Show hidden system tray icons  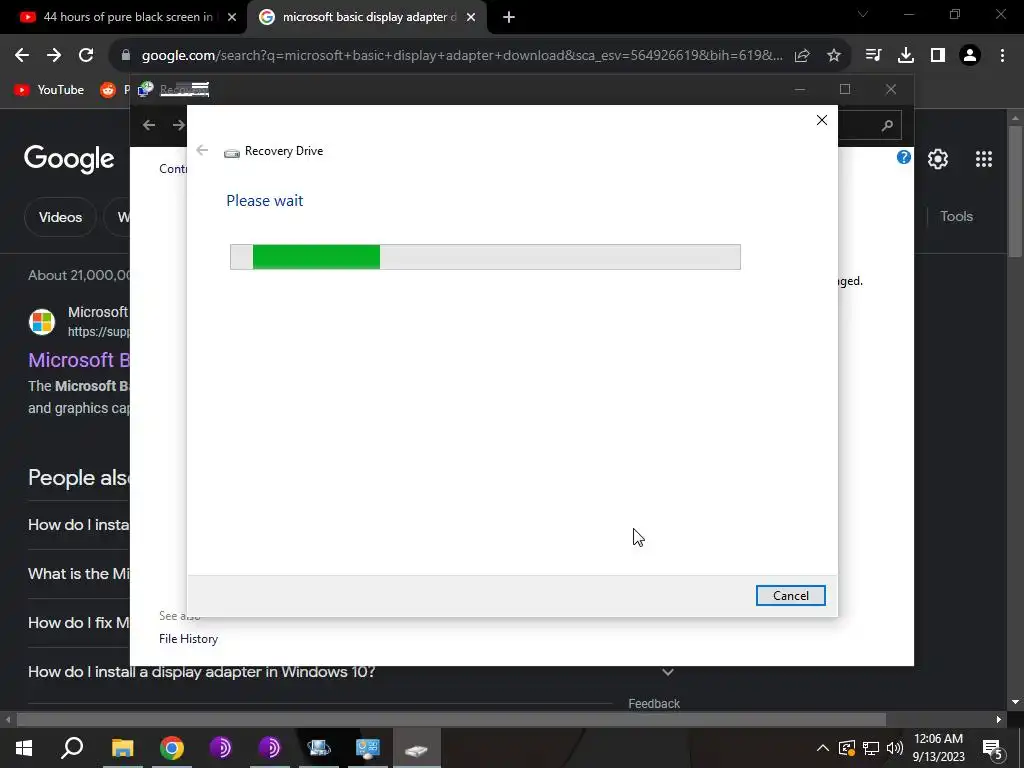pos(823,748)
